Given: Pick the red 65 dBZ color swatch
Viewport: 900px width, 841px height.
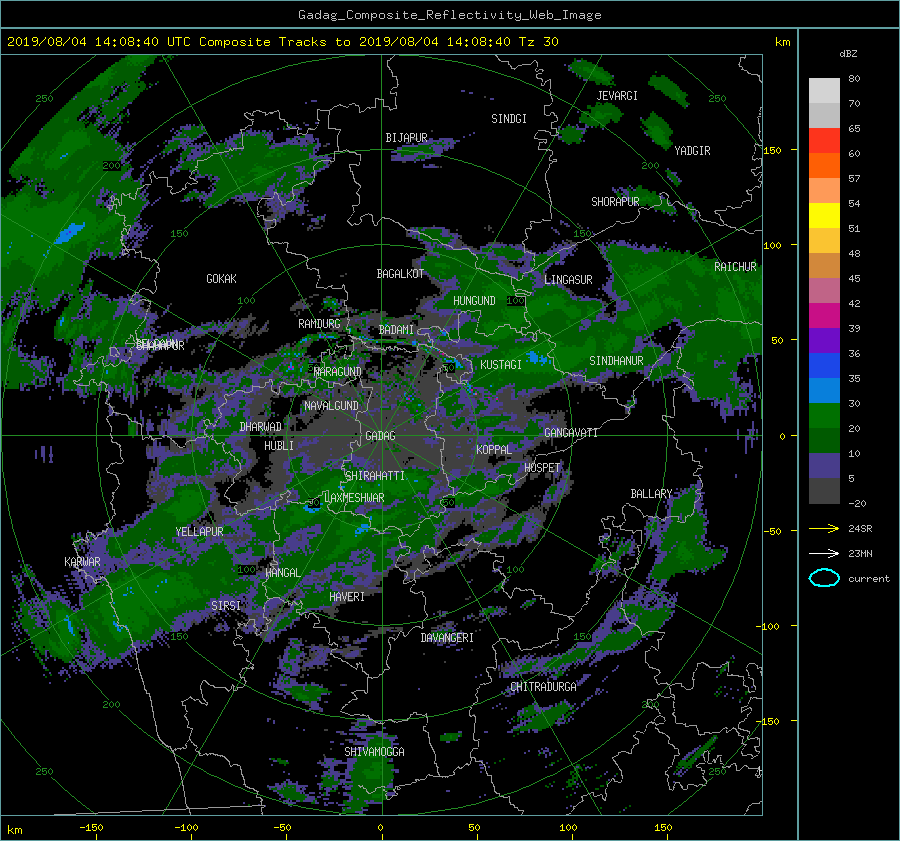Looking at the screenshot, I should 824,140.
